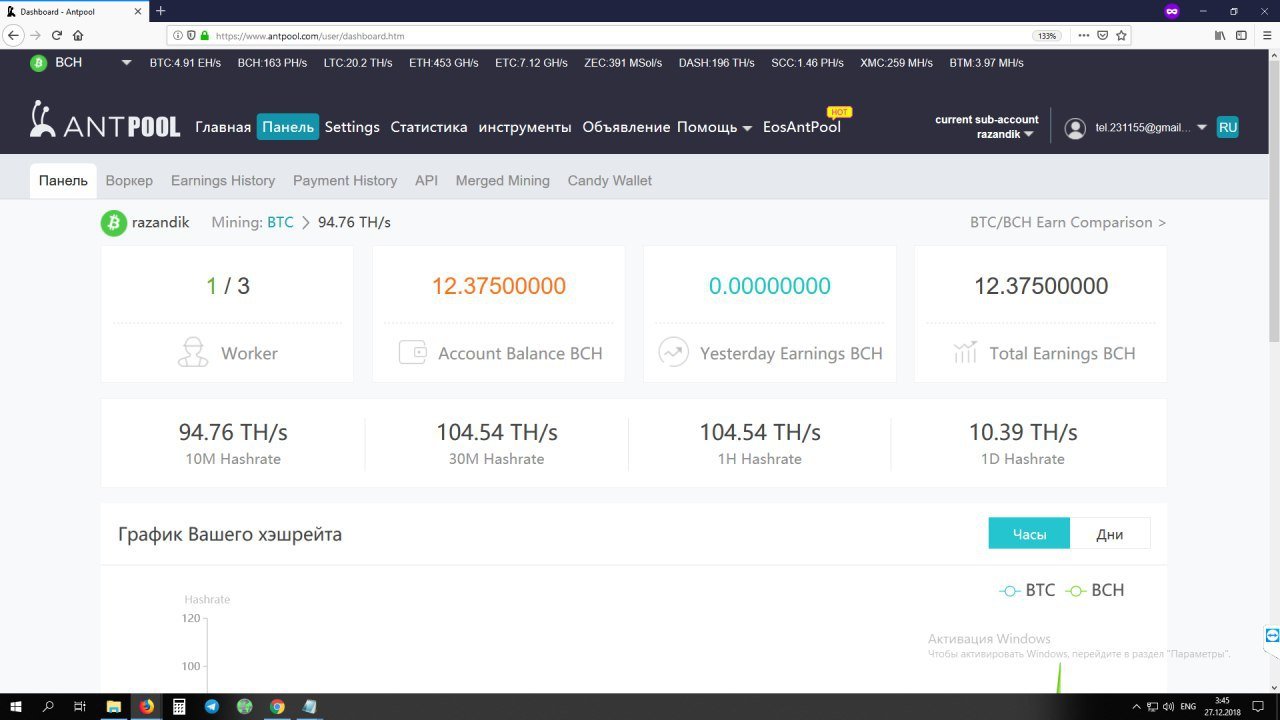
Task: Open Calculator from the taskbar
Action: [179, 706]
